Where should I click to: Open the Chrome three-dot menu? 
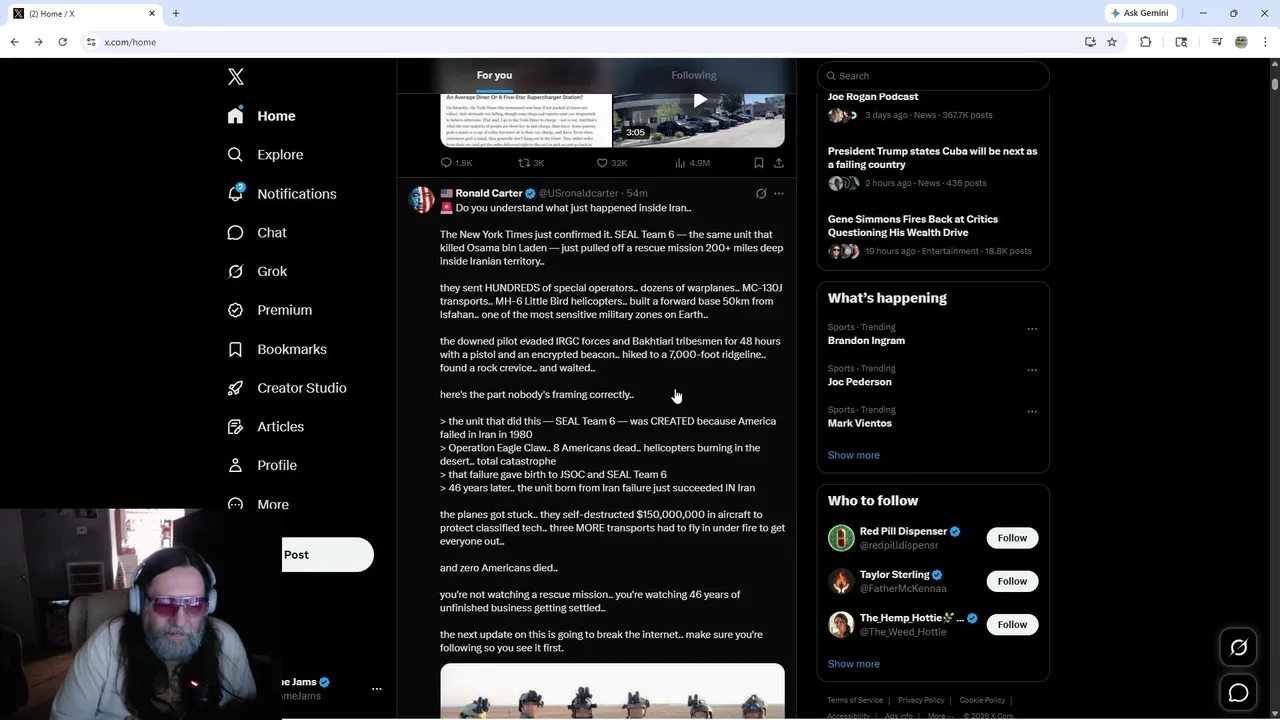1266,42
